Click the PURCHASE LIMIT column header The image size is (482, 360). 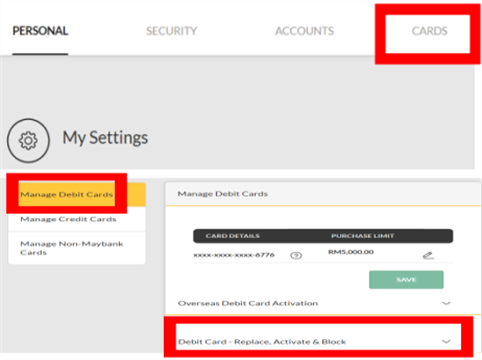pos(362,236)
